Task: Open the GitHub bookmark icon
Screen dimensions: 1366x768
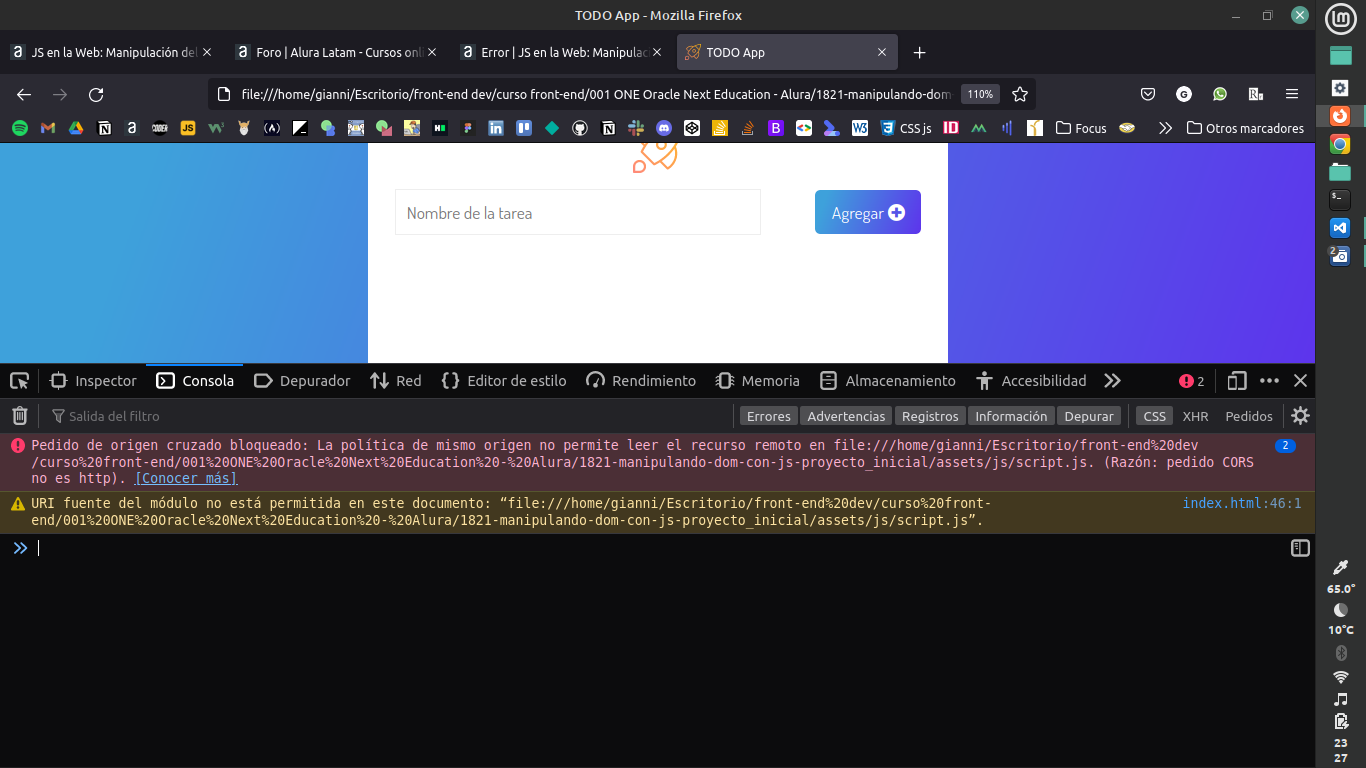Action: point(580,128)
